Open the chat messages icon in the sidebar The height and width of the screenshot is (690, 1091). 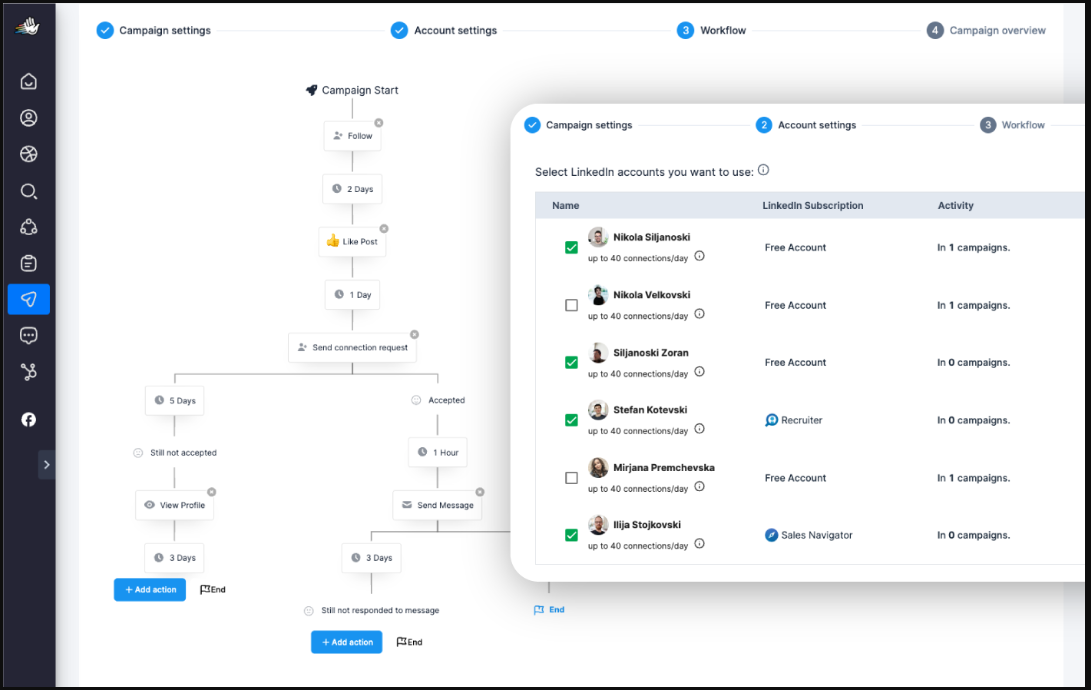28,335
